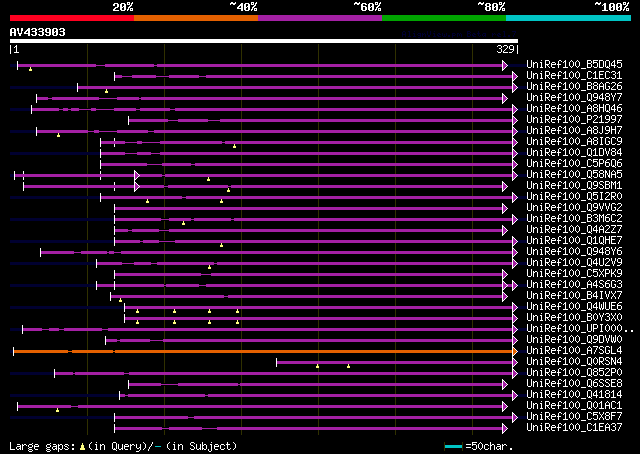Click the UniRef100_Q9VVG2 label

point(574,208)
